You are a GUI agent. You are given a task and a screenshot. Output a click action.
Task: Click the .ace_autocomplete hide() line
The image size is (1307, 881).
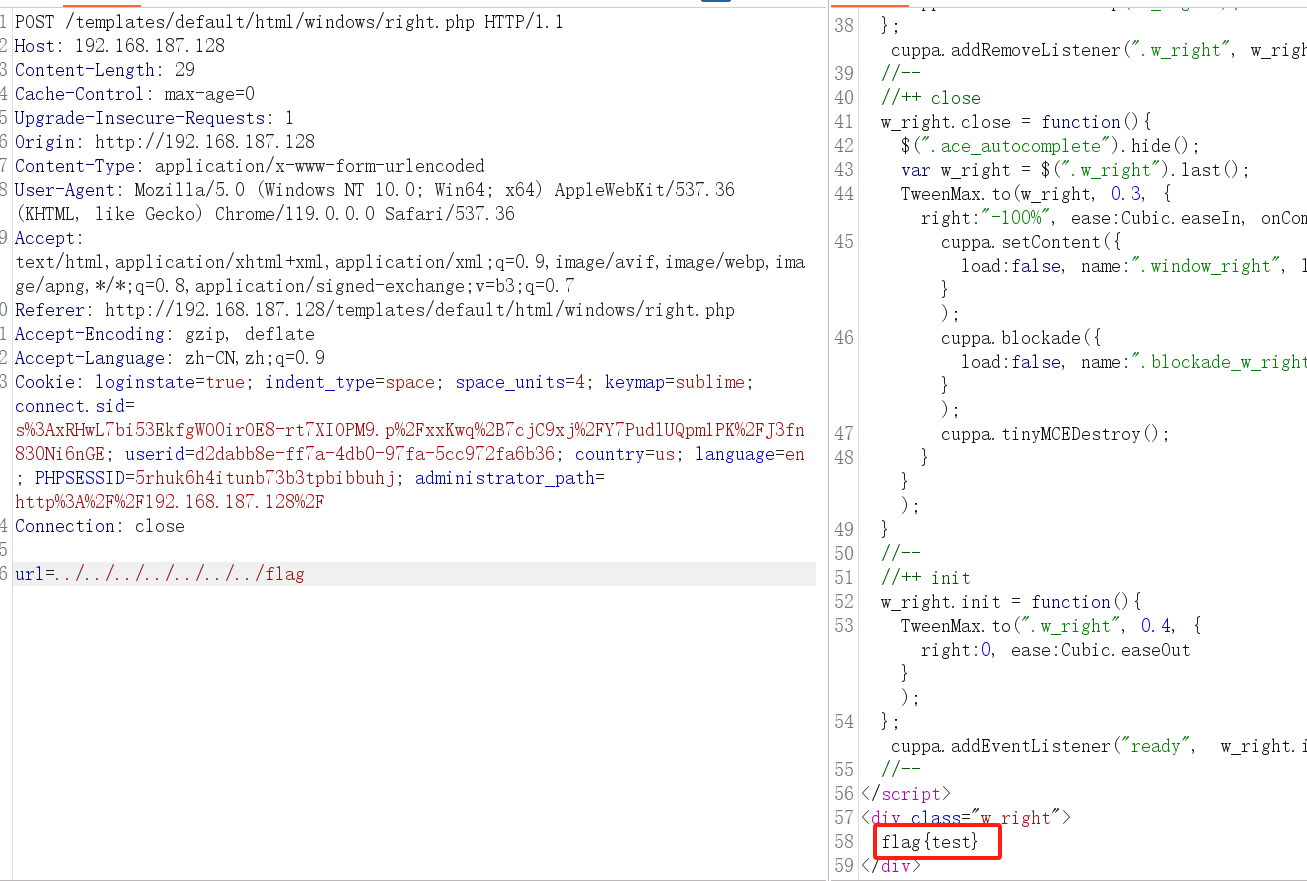pos(1050,145)
